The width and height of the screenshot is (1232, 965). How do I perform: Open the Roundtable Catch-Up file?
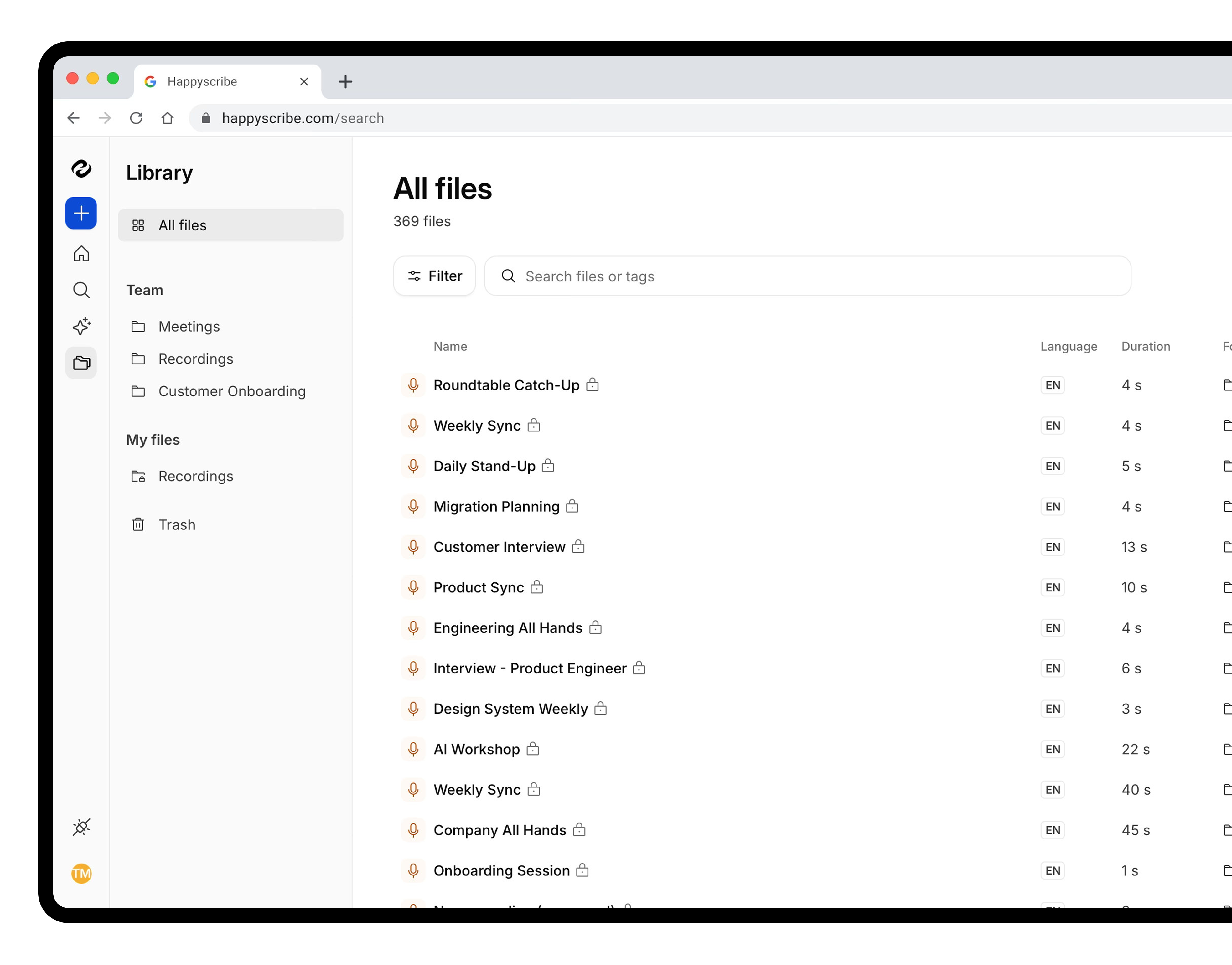click(506, 385)
